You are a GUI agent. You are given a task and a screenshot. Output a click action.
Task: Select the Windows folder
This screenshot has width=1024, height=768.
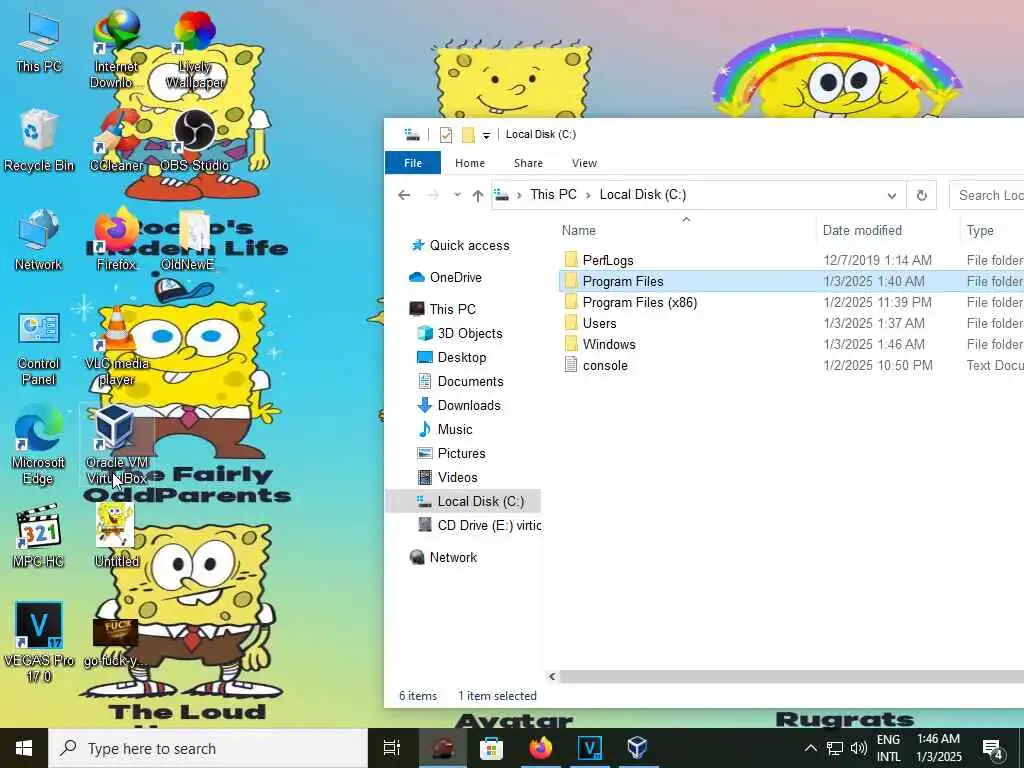(600, 344)
